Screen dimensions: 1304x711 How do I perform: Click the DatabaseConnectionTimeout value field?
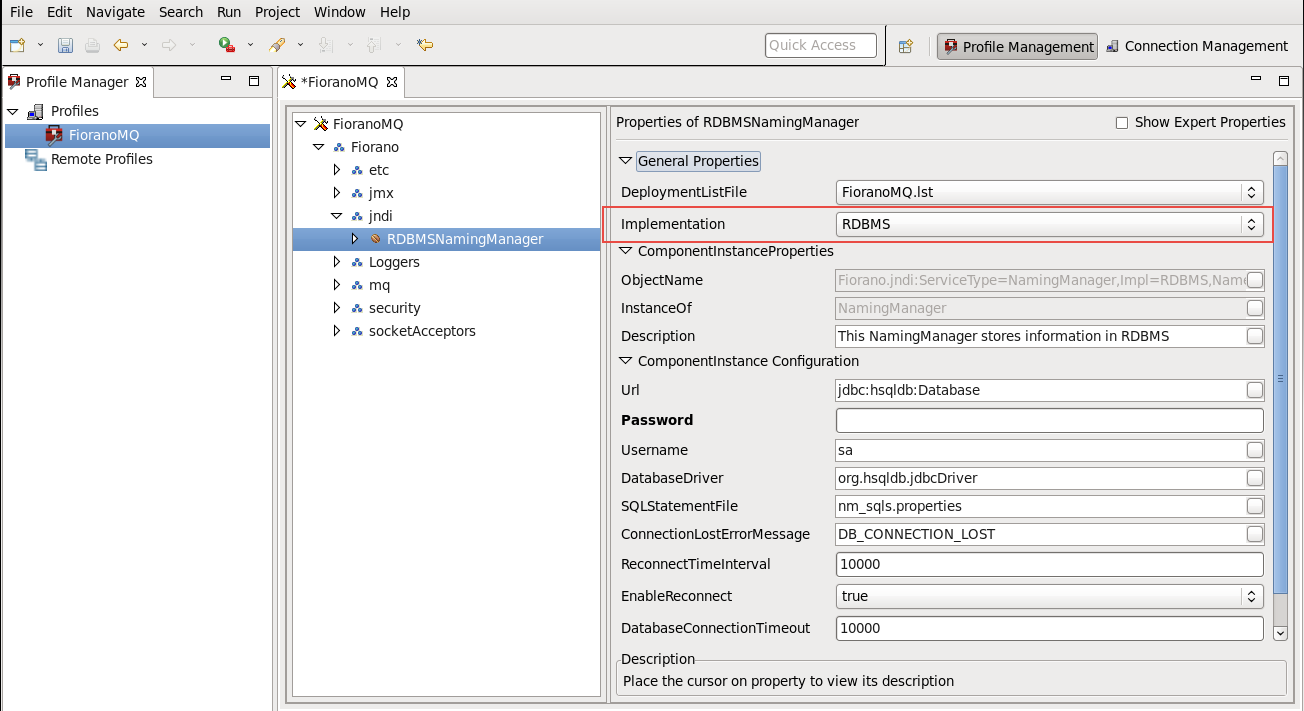(1049, 628)
